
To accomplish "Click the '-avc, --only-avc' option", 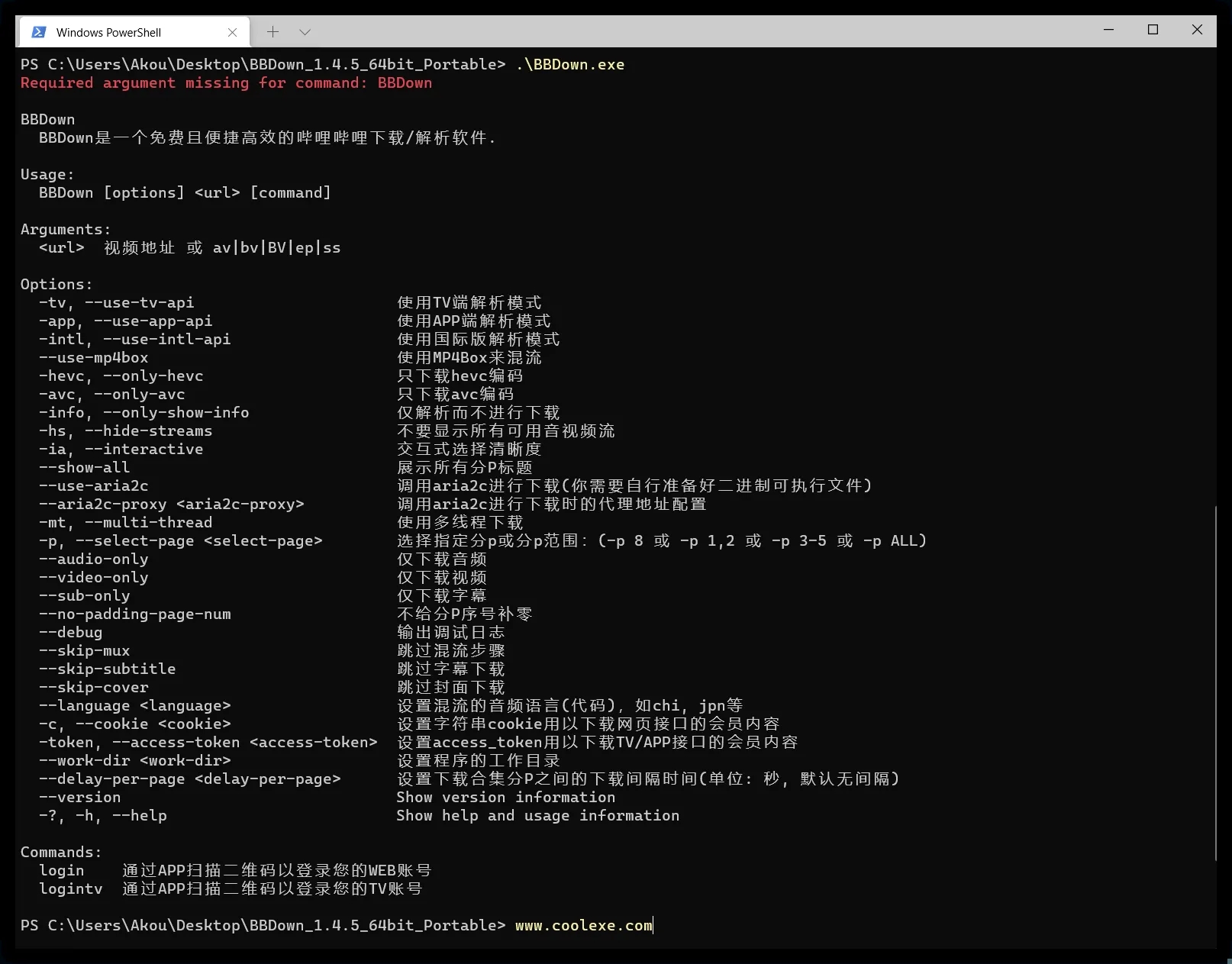I will [112, 394].
